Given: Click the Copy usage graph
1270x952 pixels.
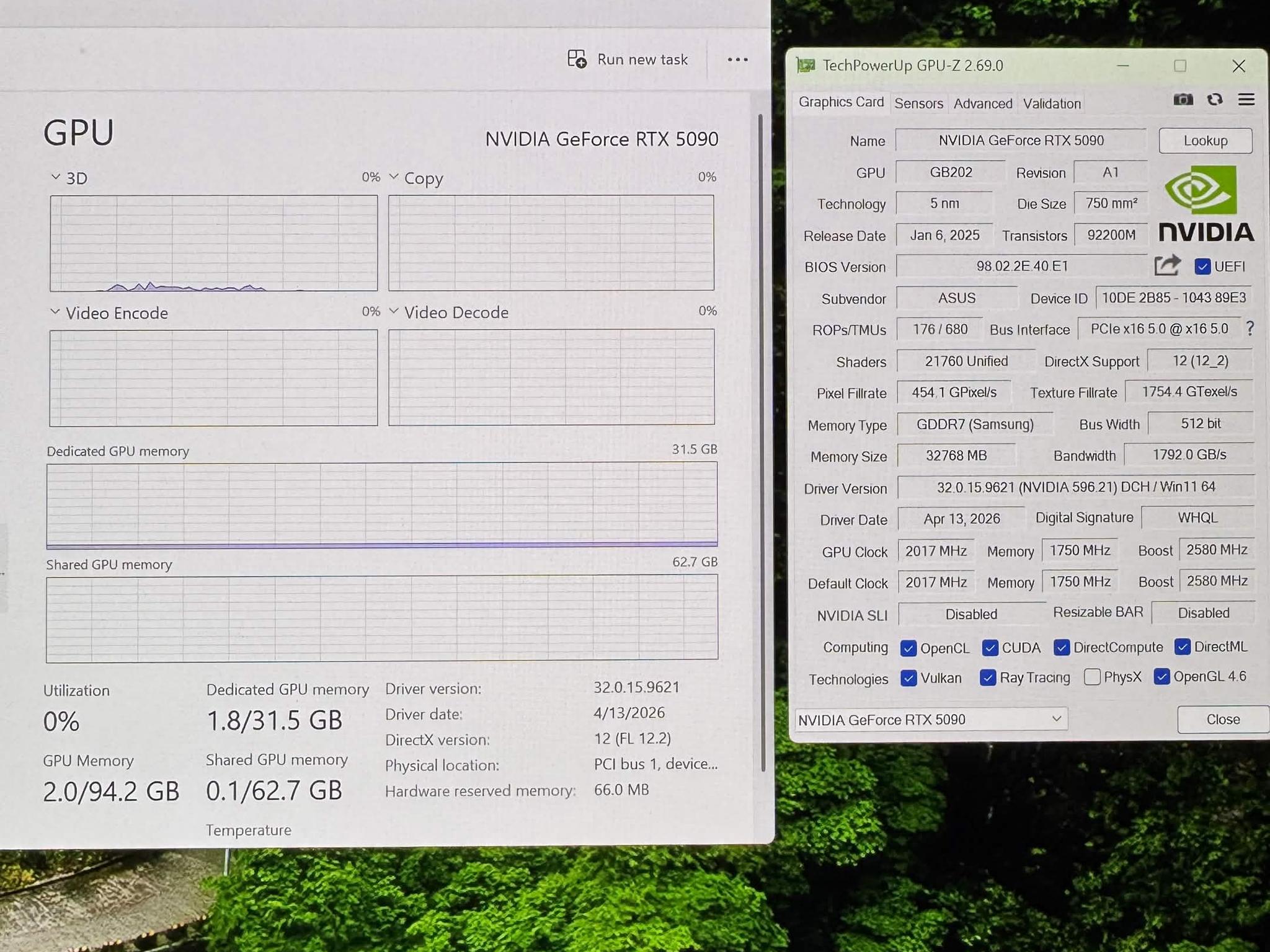Looking at the screenshot, I should coord(551,243).
